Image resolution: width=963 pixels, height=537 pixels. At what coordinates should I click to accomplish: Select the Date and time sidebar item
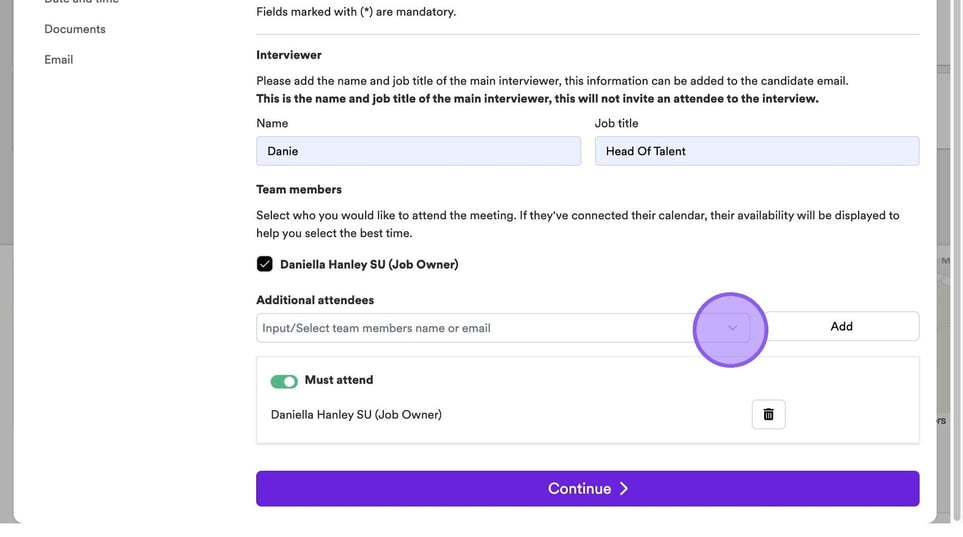pos(81,2)
